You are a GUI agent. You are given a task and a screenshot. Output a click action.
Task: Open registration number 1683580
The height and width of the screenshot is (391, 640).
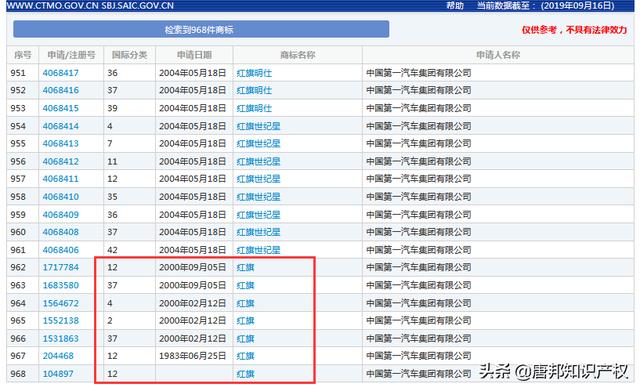[x=61, y=285]
